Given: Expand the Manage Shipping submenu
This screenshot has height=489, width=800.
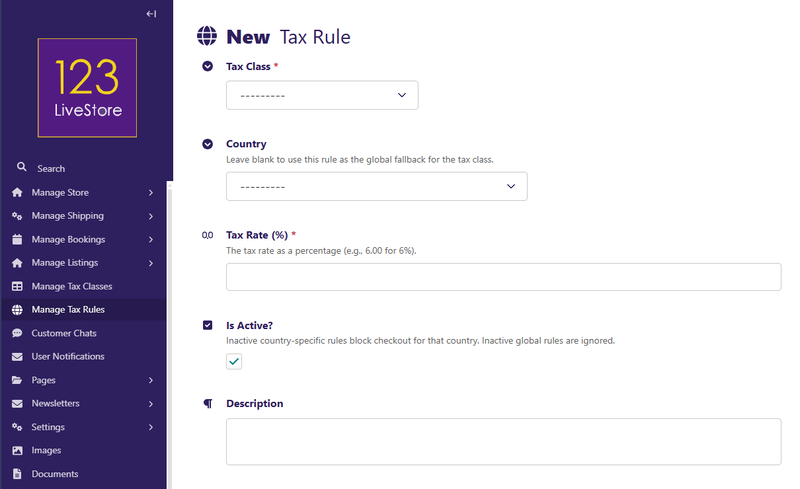Looking at the screenshot, I should 150,216.
